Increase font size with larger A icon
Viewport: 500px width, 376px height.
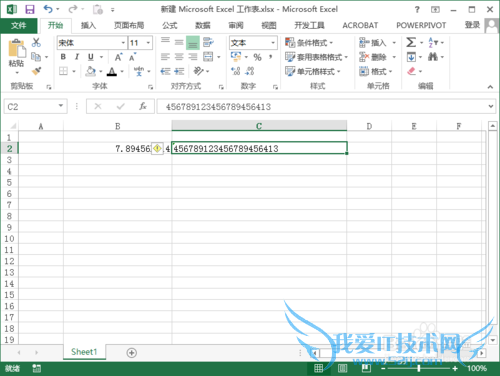[118, 57]
